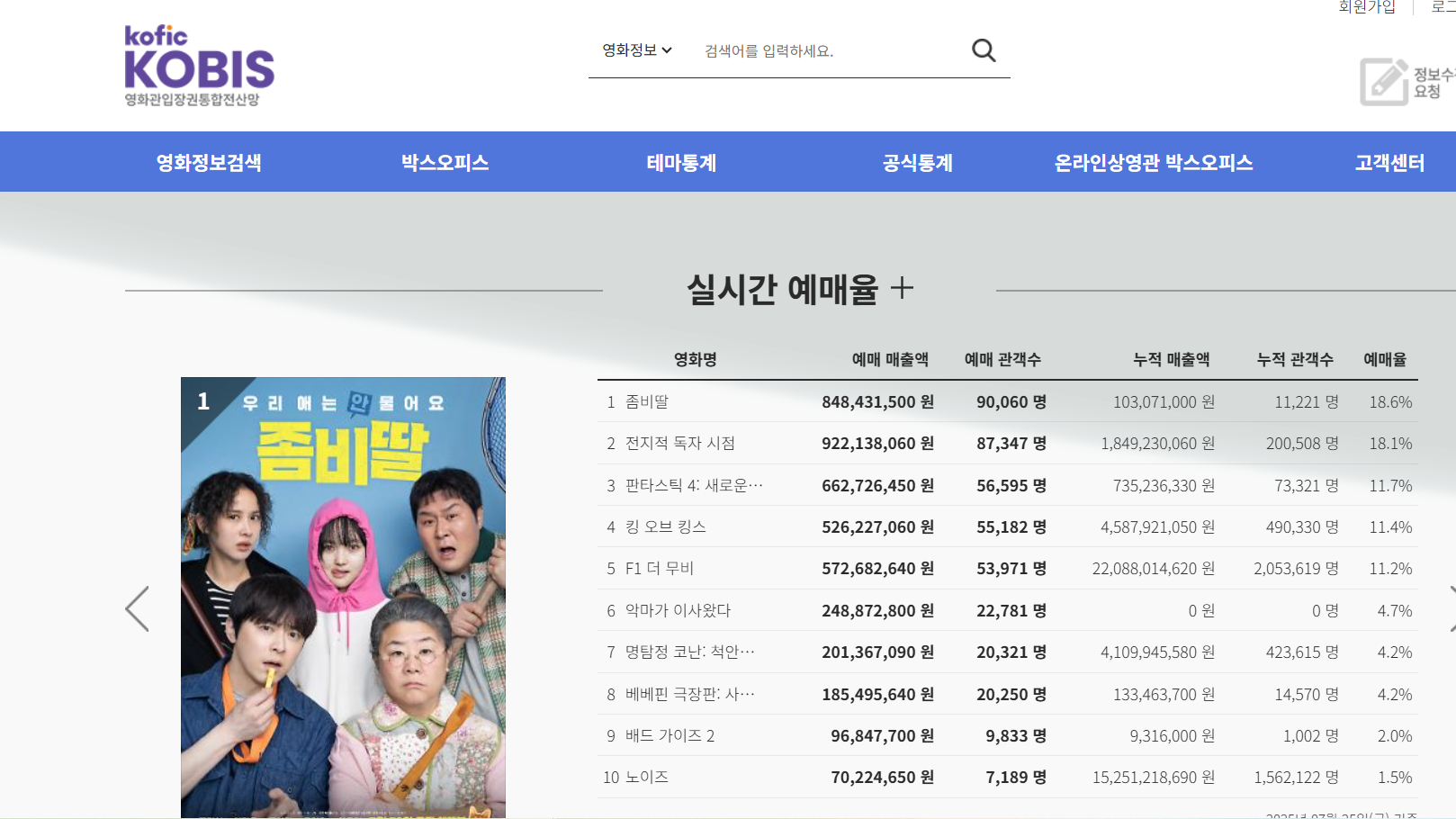Screen dimensions: 1456x819
Task: Click the 18.6% reservation rate
Action: 1390,402
